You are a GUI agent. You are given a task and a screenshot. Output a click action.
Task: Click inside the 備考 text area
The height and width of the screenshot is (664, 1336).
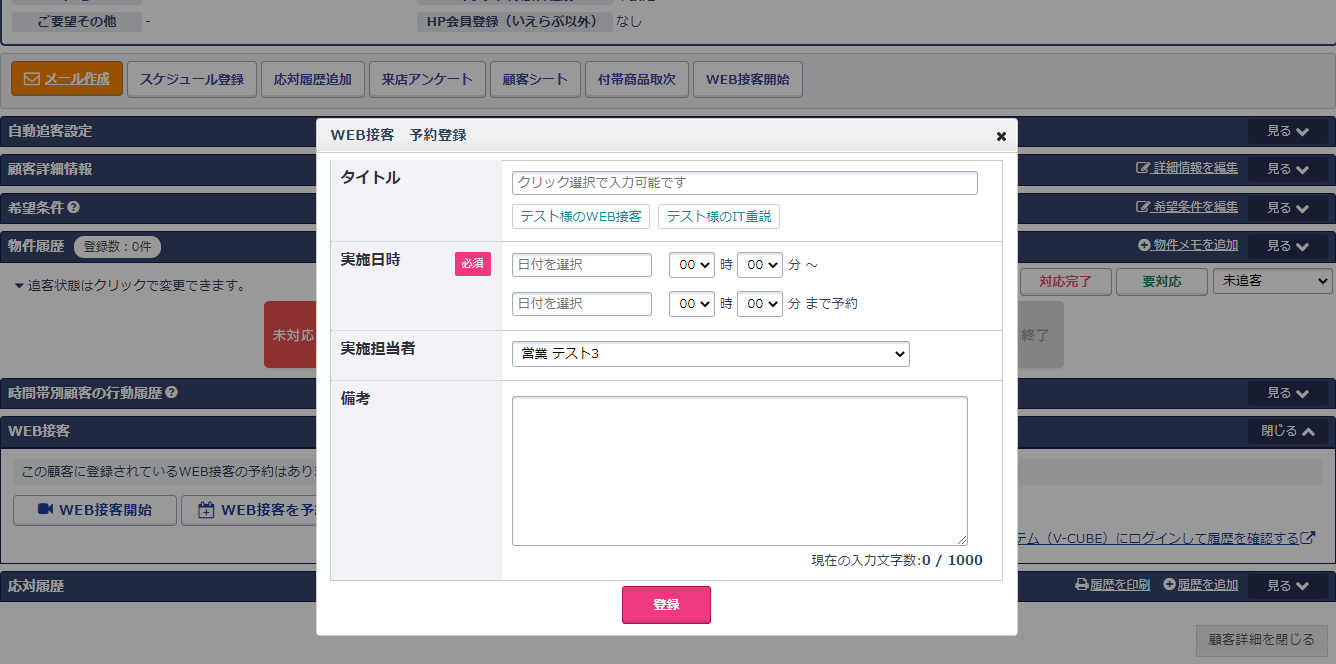(x=739, y=470)
